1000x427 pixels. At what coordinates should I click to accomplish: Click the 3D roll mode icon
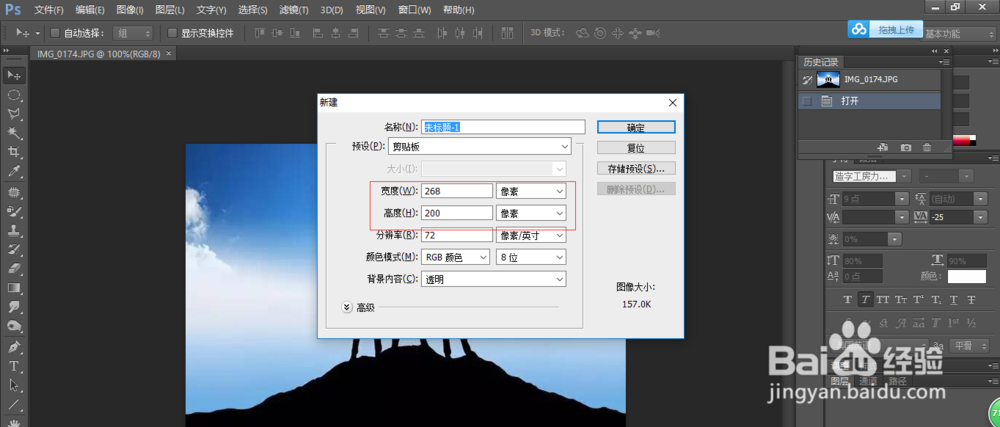599,33
